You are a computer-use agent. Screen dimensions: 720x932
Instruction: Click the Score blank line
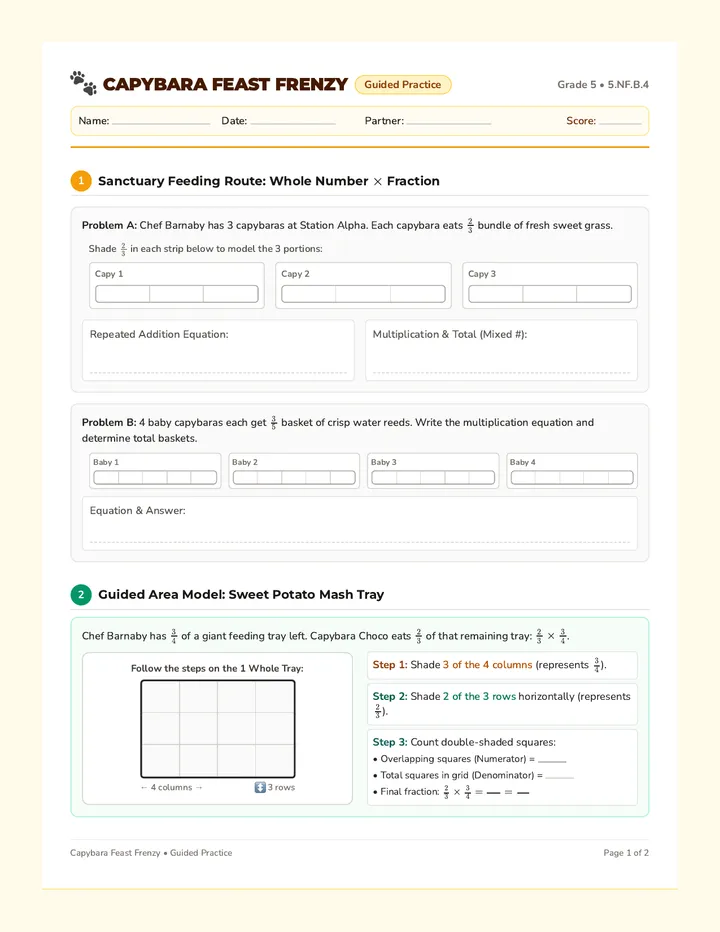(620, 122)
